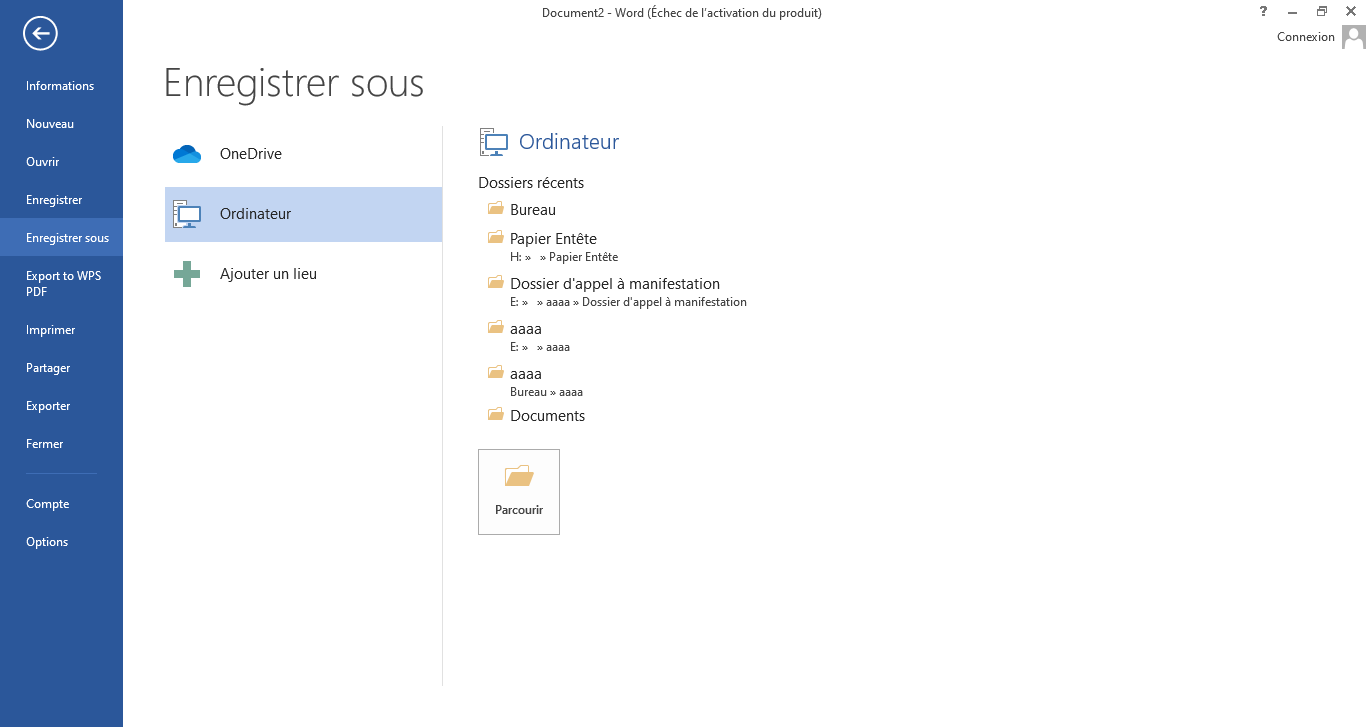Viewport: 1366px width, 727px height.
Task: Open the Informations menu item
Action: tap(61, 86)
